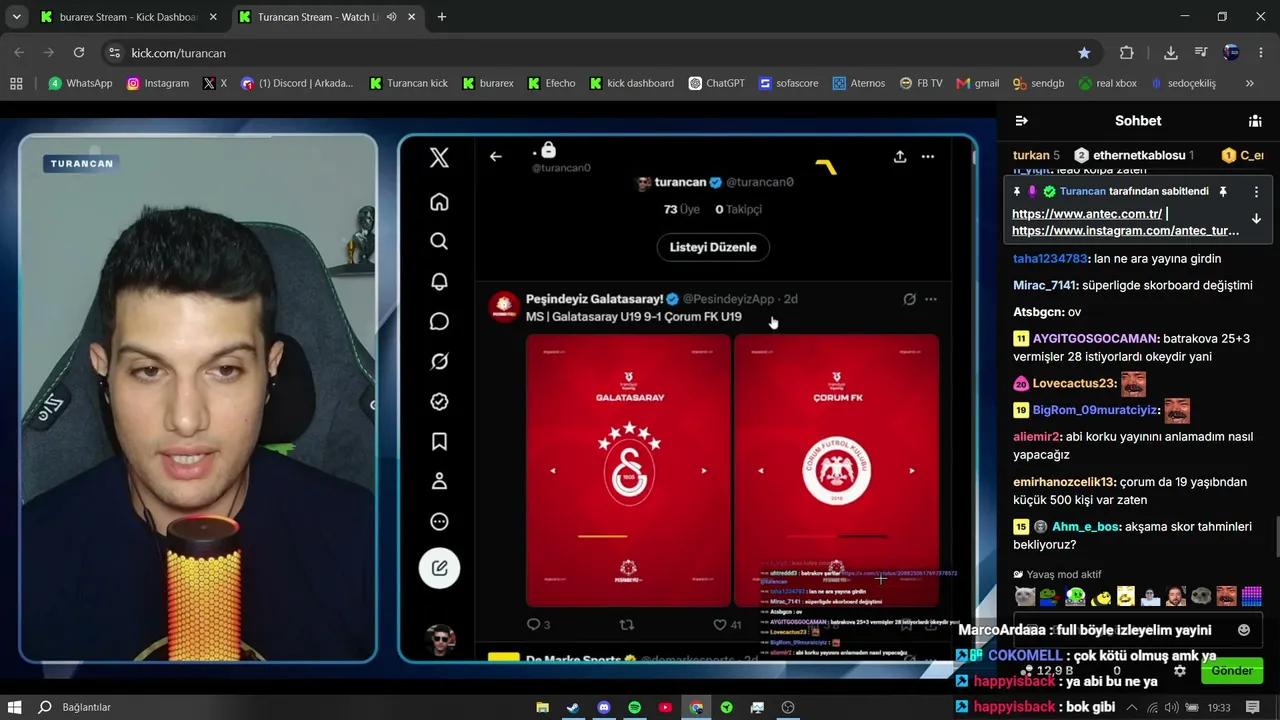Go to X Home via house icon
Screen dimensions: 1280x720
[439, 202]
